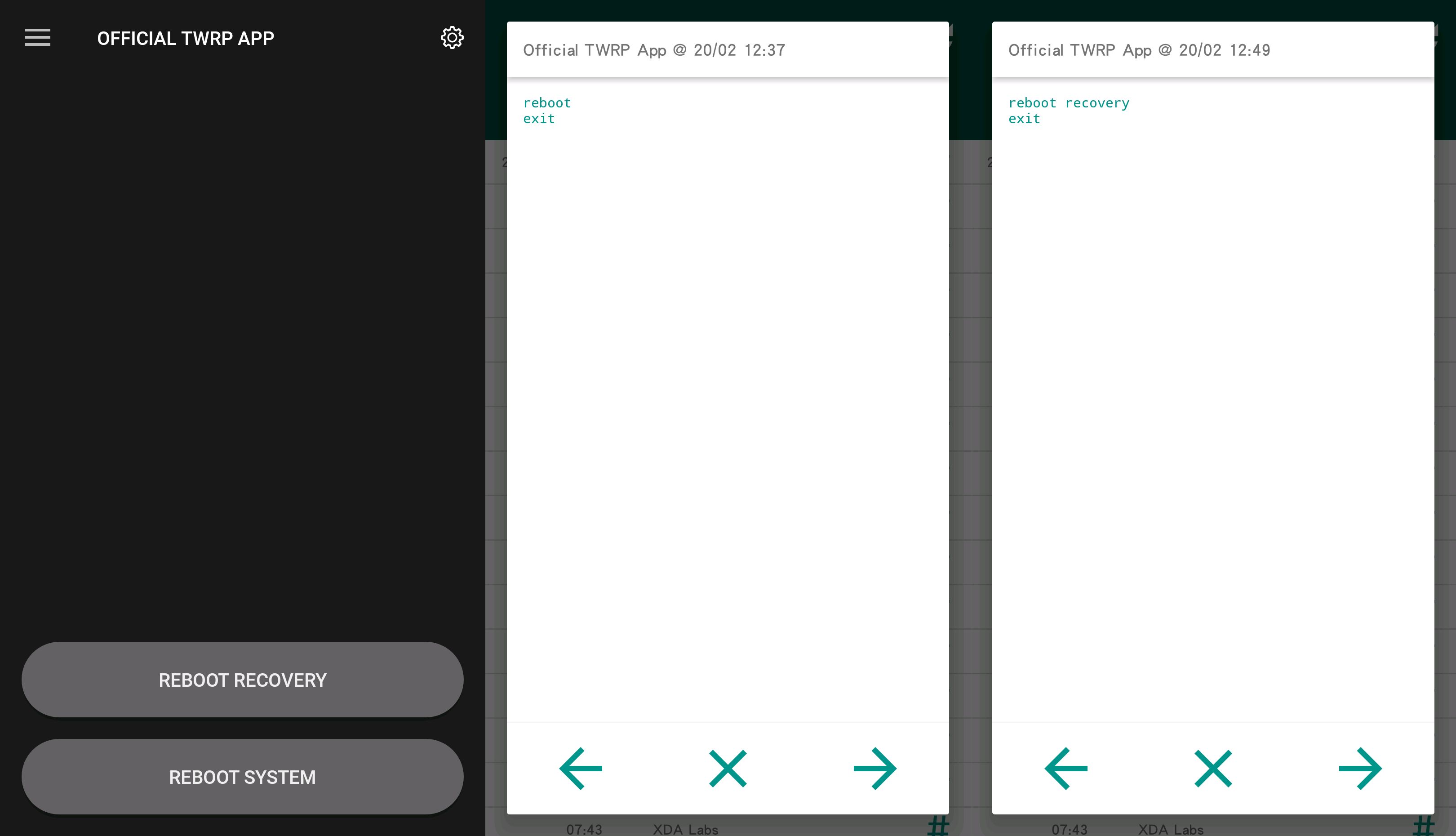This screenshot has height=836, width=1456.
Task: Click the 12:37 dialog title header
Action: pyautogui.click(x=654, y=50)
